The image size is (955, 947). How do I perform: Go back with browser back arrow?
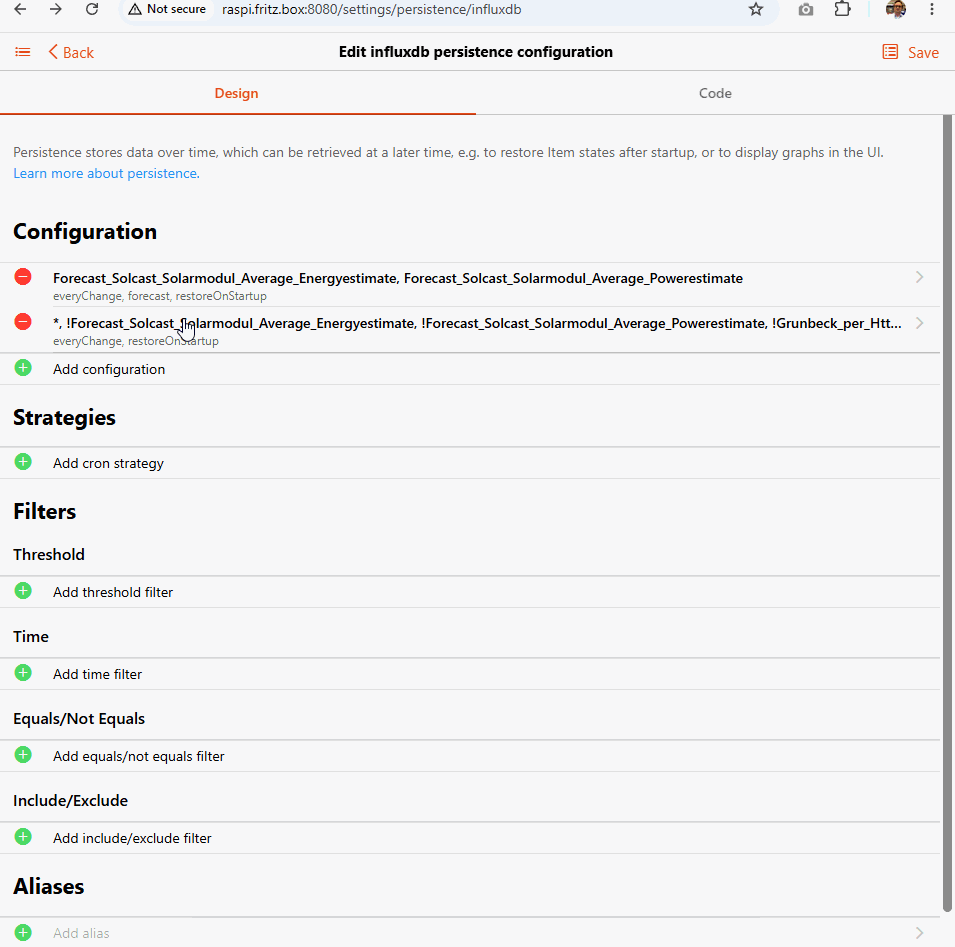pyautogui.click(x=20, y=9)
